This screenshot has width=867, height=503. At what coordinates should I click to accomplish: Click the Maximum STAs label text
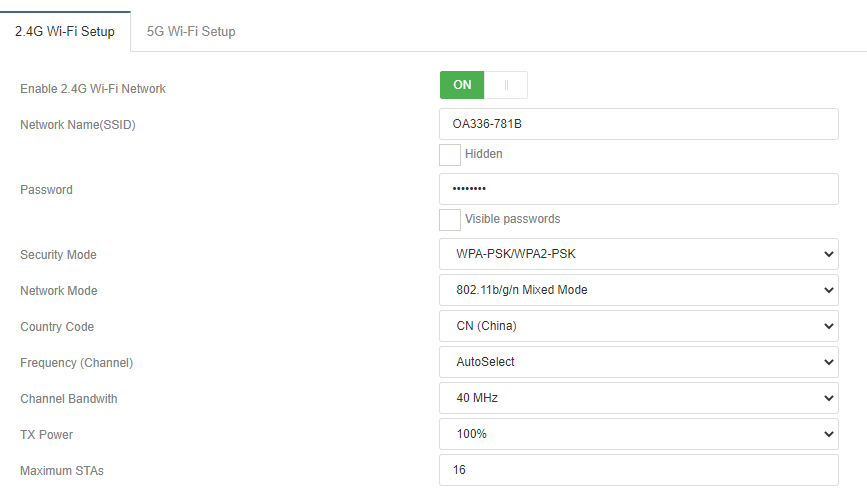point(62,471)
